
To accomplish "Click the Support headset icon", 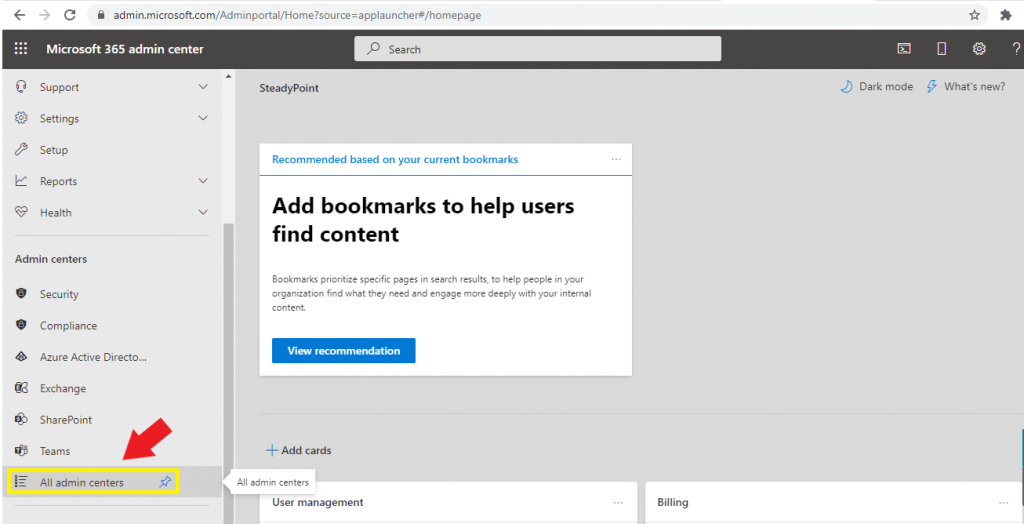I will coord(21,87).
